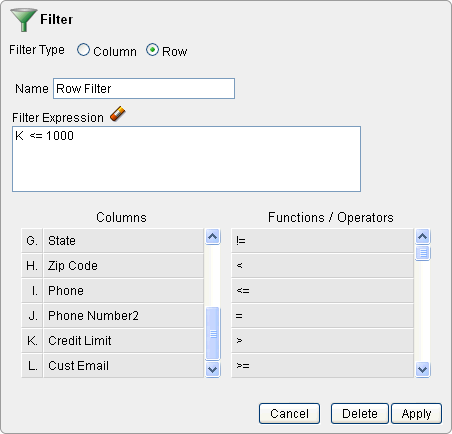Choose column J. Phone Number2
The image size is (452, 434).
click(x=113, y=316)
